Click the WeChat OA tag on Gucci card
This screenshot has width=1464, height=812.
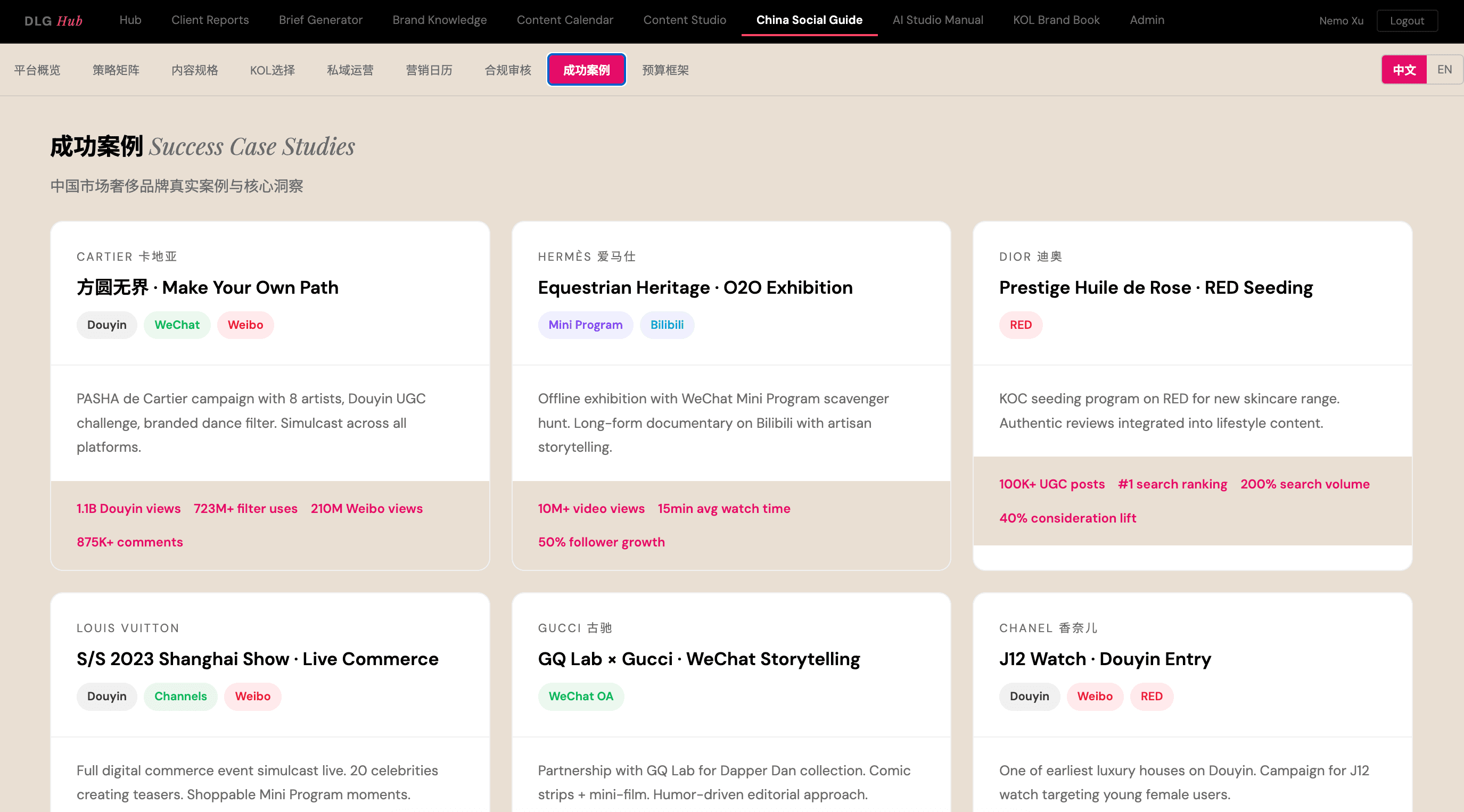pos(580,696)
